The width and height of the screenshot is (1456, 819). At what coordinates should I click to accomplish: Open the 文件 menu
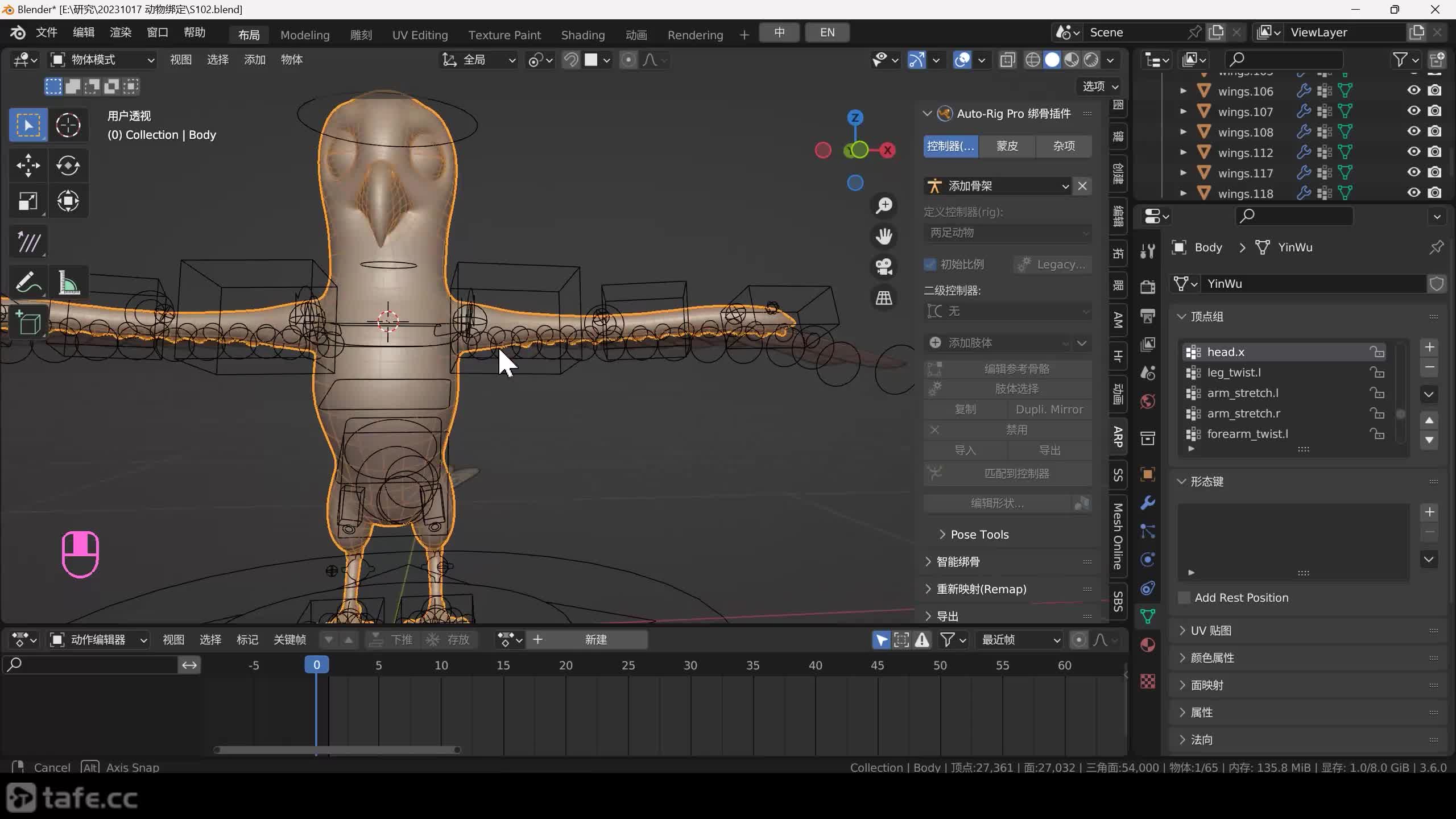pyautogui.click(x=47, y=32)
